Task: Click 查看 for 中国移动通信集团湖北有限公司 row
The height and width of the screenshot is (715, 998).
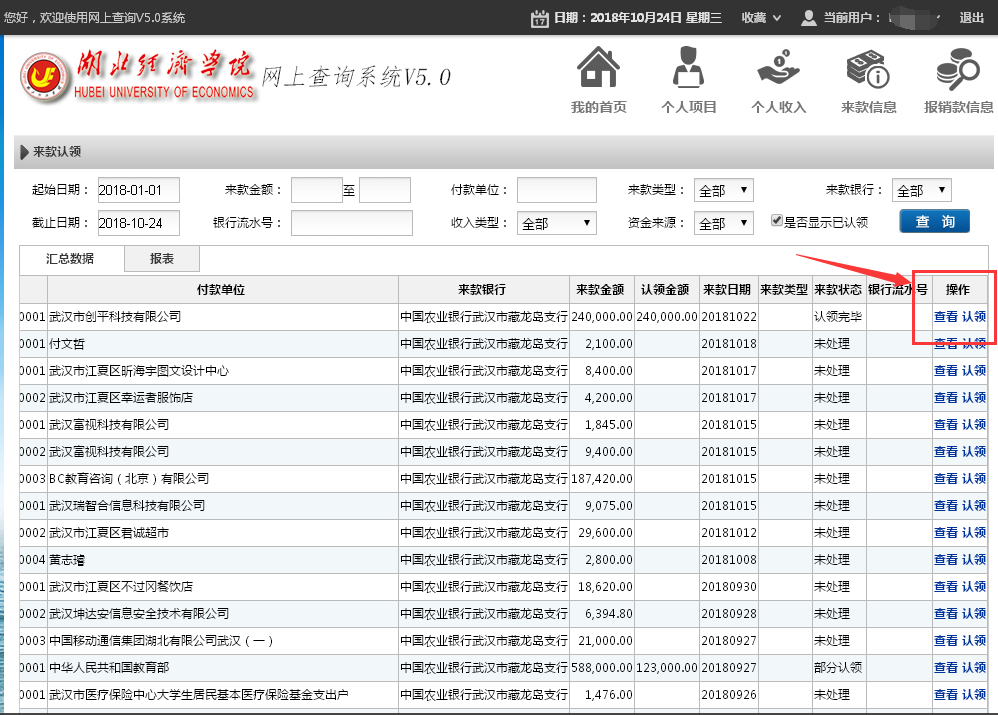Action: [945, 641]
